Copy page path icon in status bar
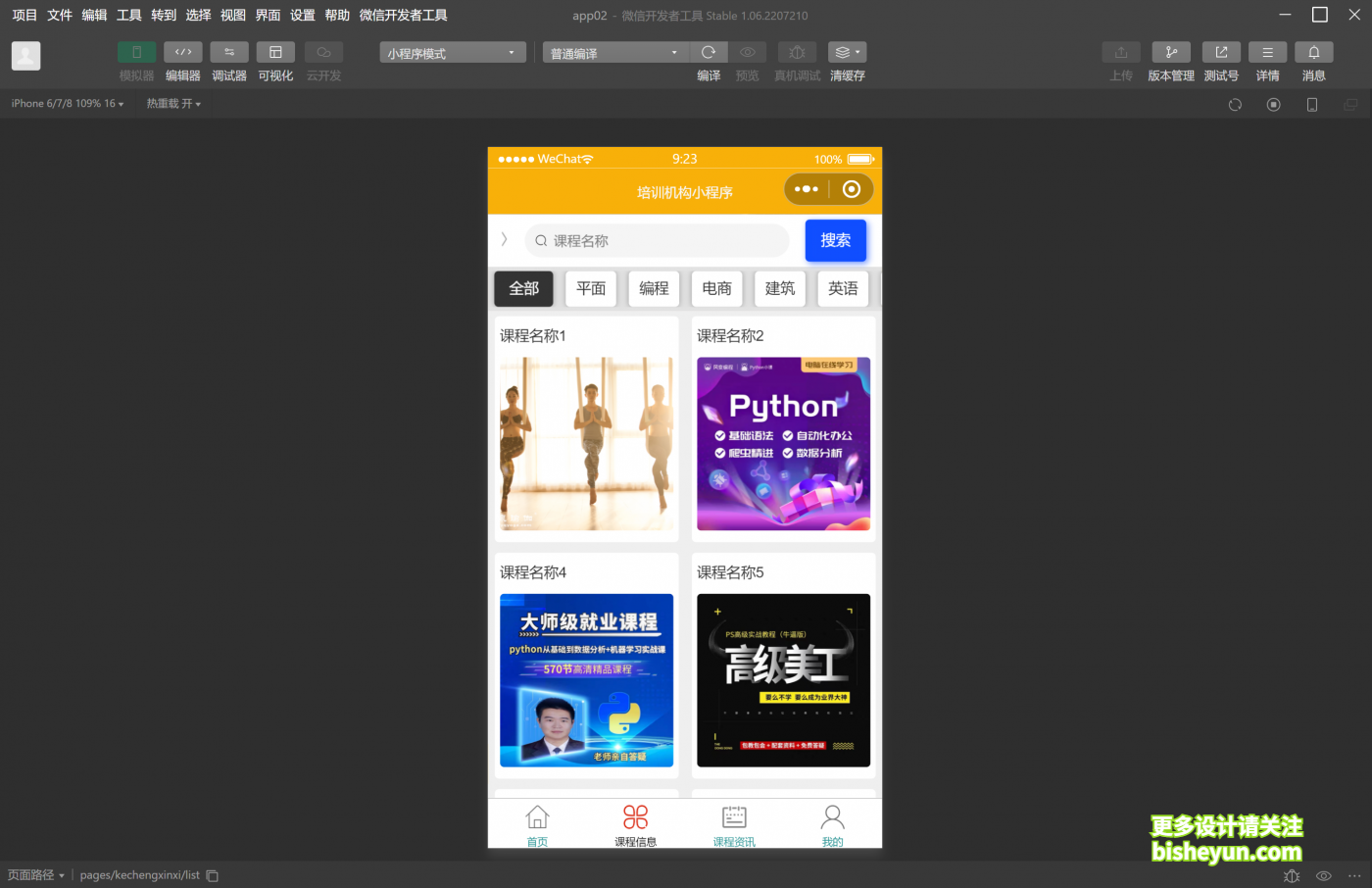The image size is (1372, 888). 213,875
